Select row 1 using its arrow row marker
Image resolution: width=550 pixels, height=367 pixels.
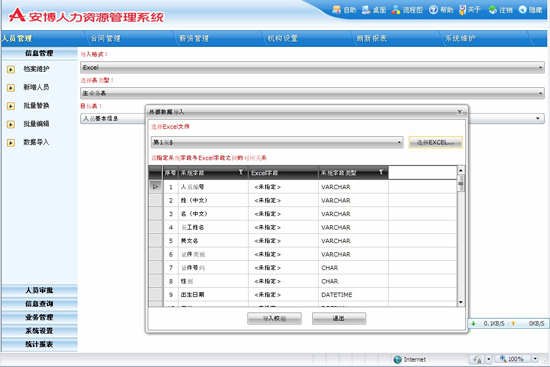(x=156, y=187)
